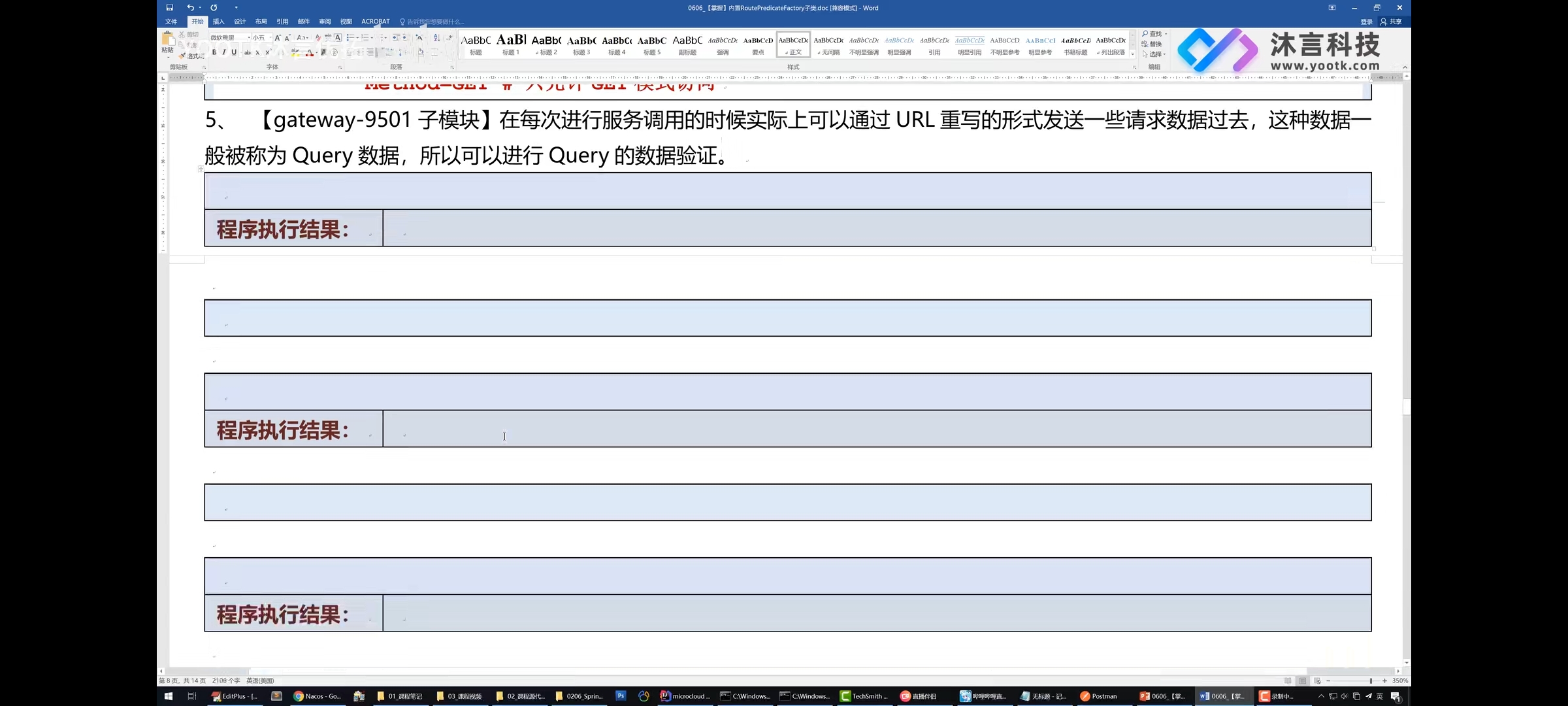Open the Paragraph dialog launcher
The width and height of the screenshot is (1568, 706).
pyautogui.click(x=452, y=67)
